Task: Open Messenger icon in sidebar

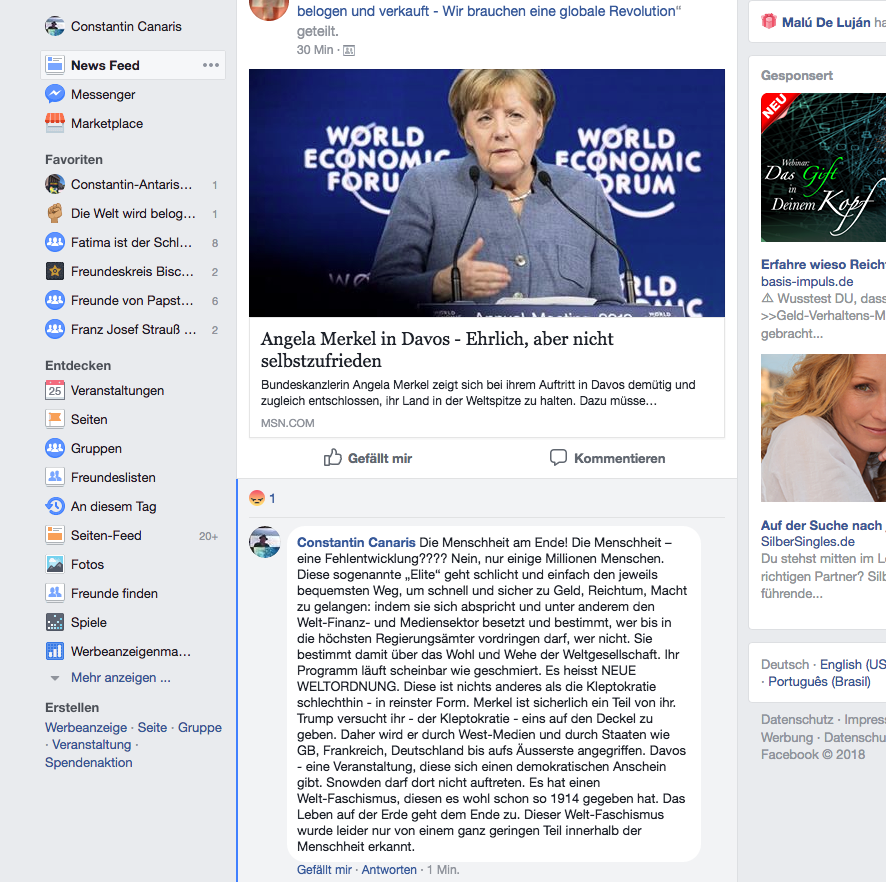Action: click(x=55, y=94)
